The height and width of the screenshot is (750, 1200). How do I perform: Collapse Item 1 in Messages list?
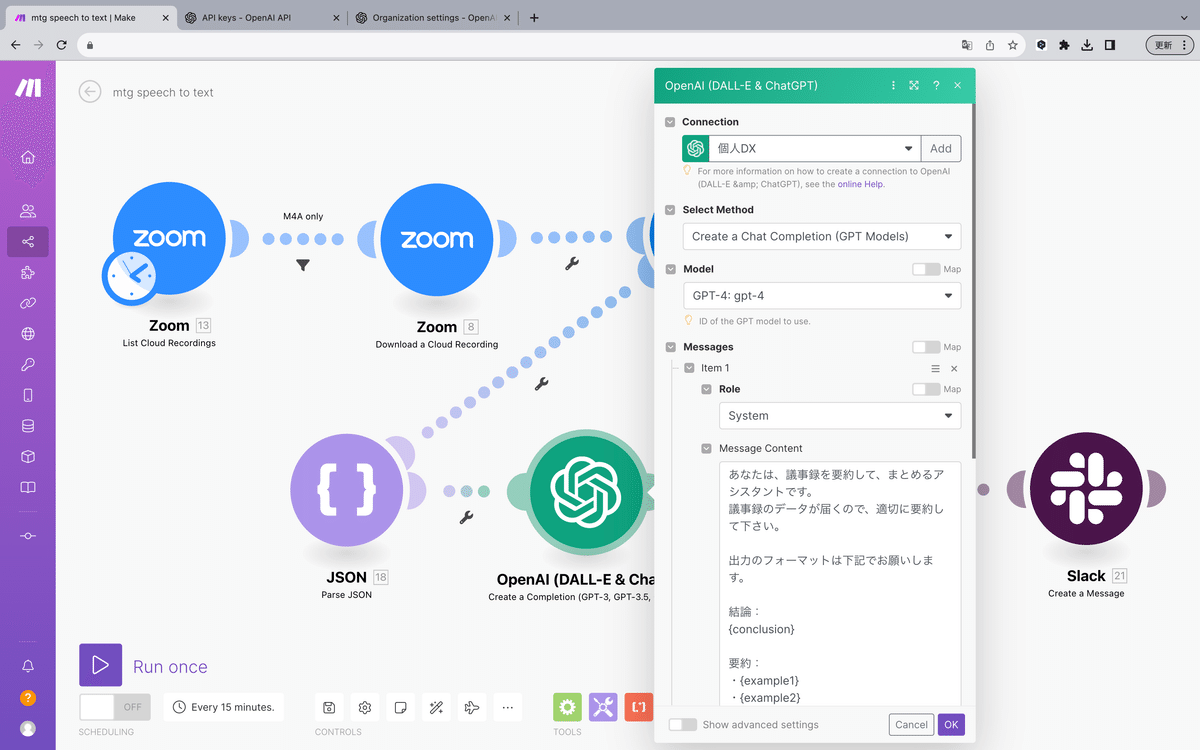point(689,368)
